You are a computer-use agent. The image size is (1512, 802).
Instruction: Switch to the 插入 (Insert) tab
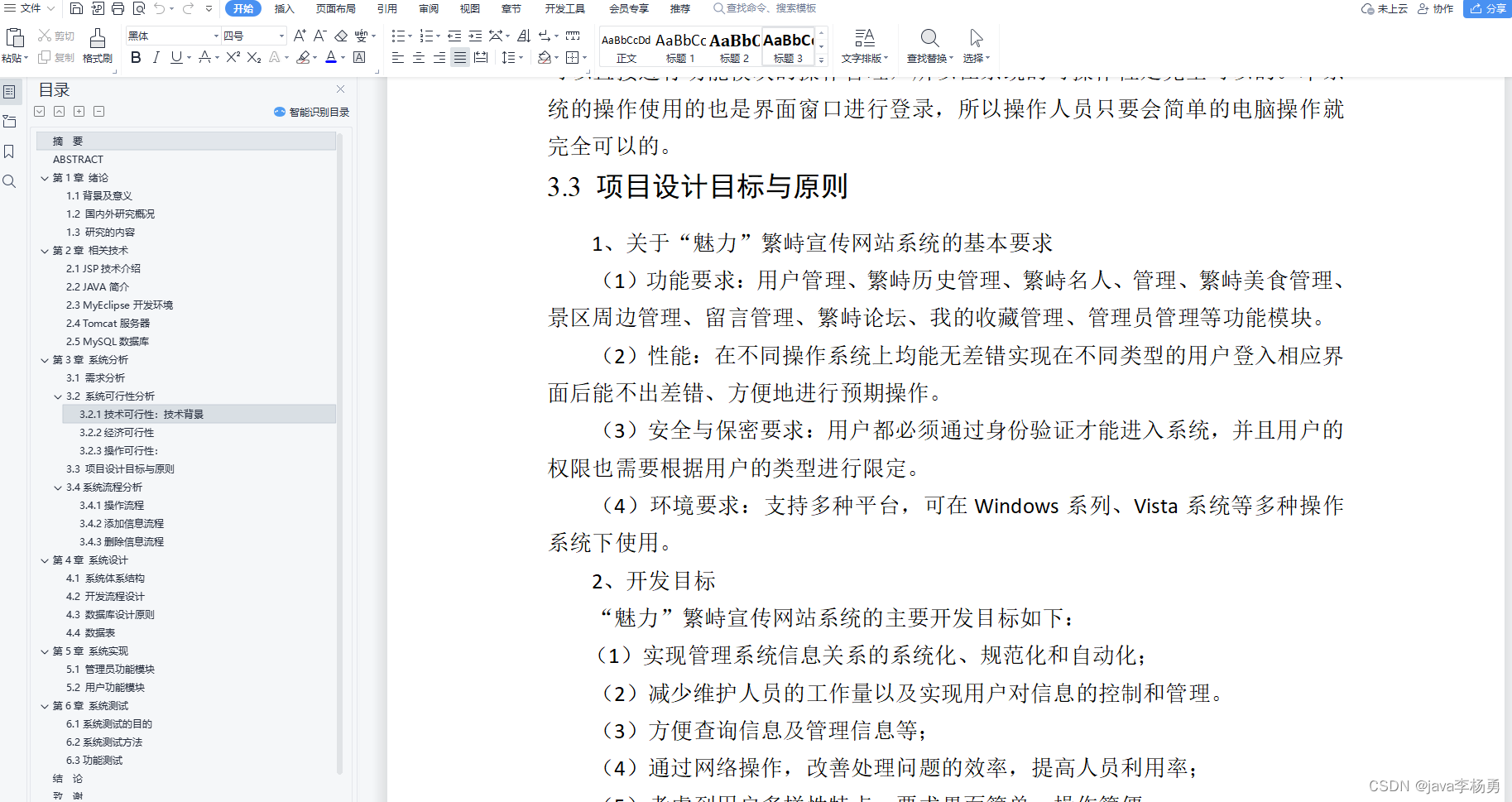pos(284,8)
